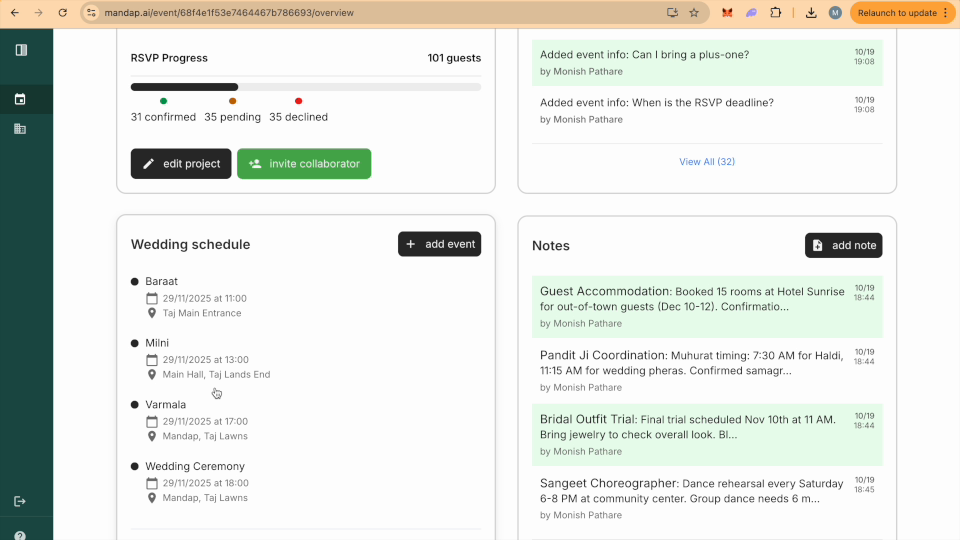
Task: Click '35 declined' count
Action: (x=299, y=117)
